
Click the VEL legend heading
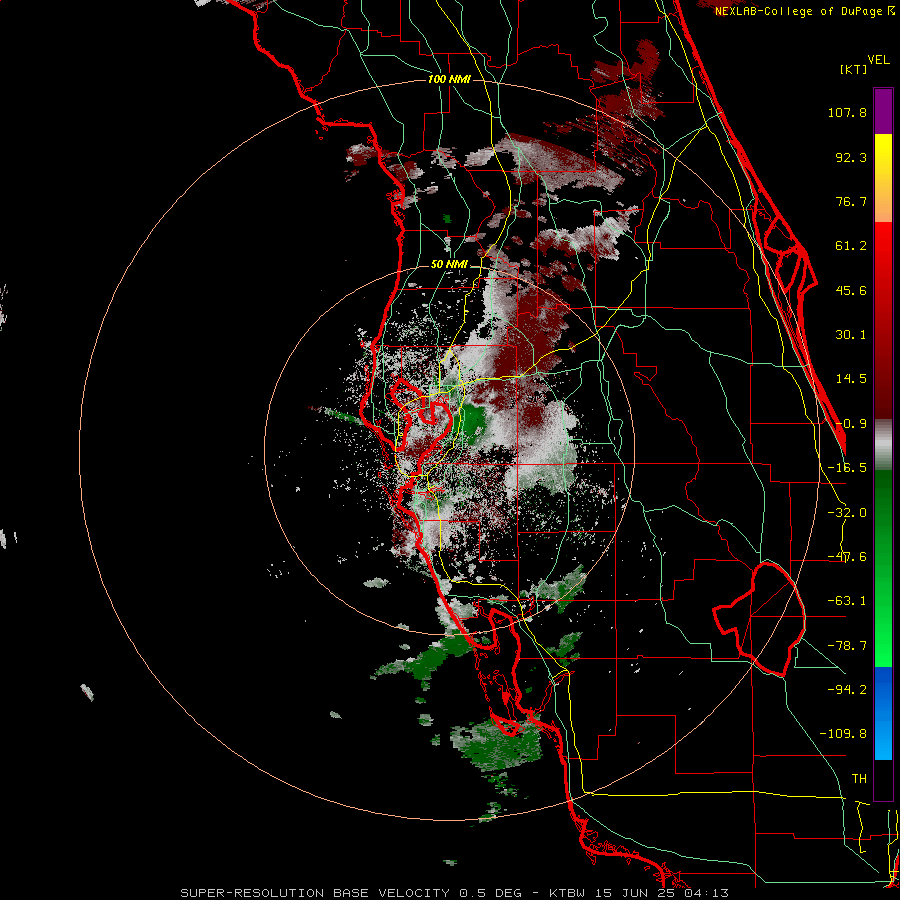(878, 60)
